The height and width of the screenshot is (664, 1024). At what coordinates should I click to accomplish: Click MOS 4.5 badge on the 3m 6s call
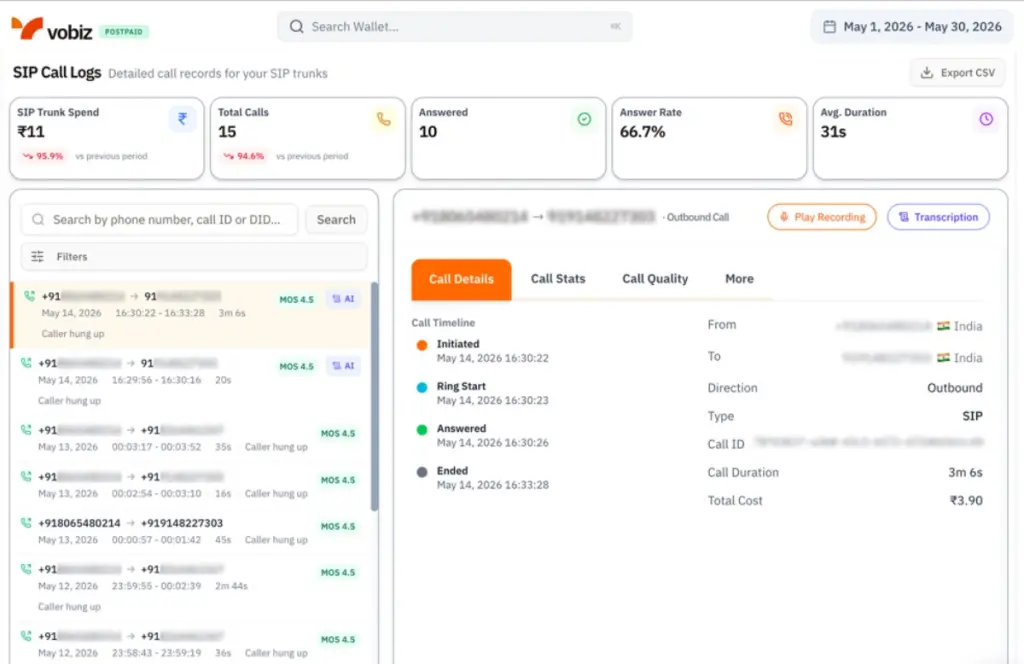coord(296,299)
